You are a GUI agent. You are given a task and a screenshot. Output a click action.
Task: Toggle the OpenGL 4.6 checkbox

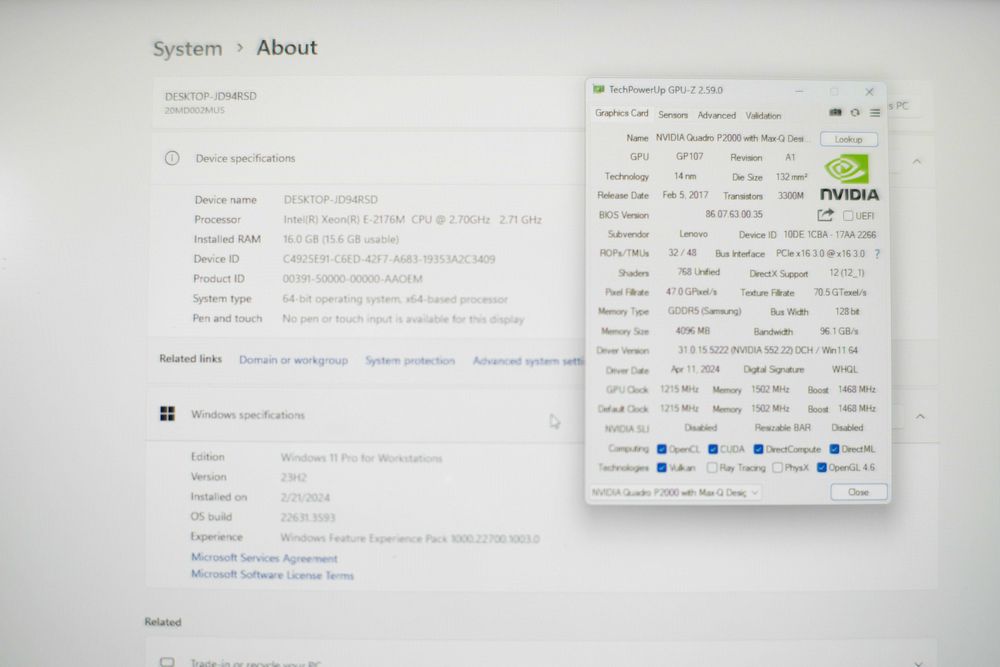point(821,467)
